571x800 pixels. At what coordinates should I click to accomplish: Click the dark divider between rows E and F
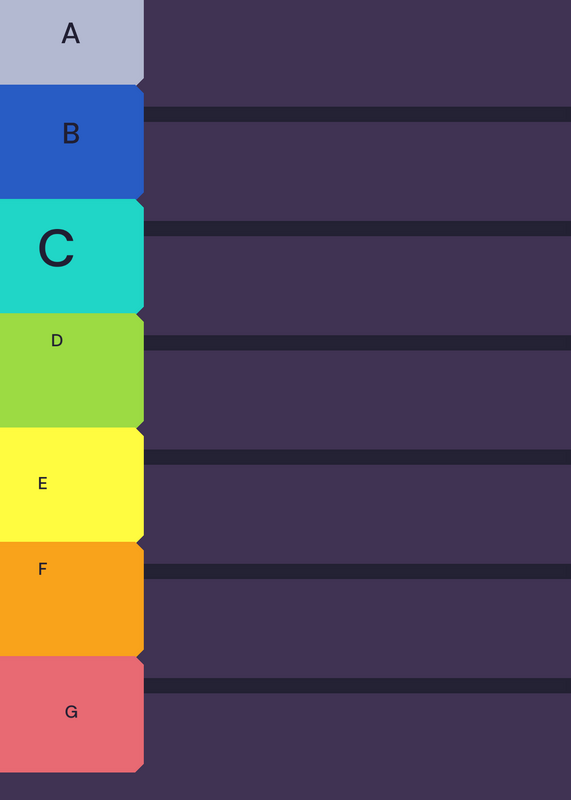[357, 571]
